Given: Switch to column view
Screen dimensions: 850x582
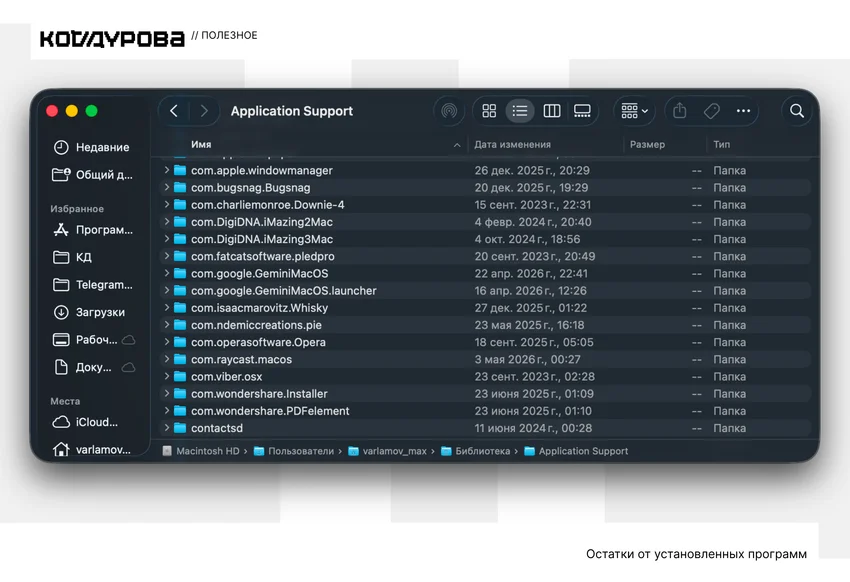Looking at the screenshot, I should (x=552, y=111).
